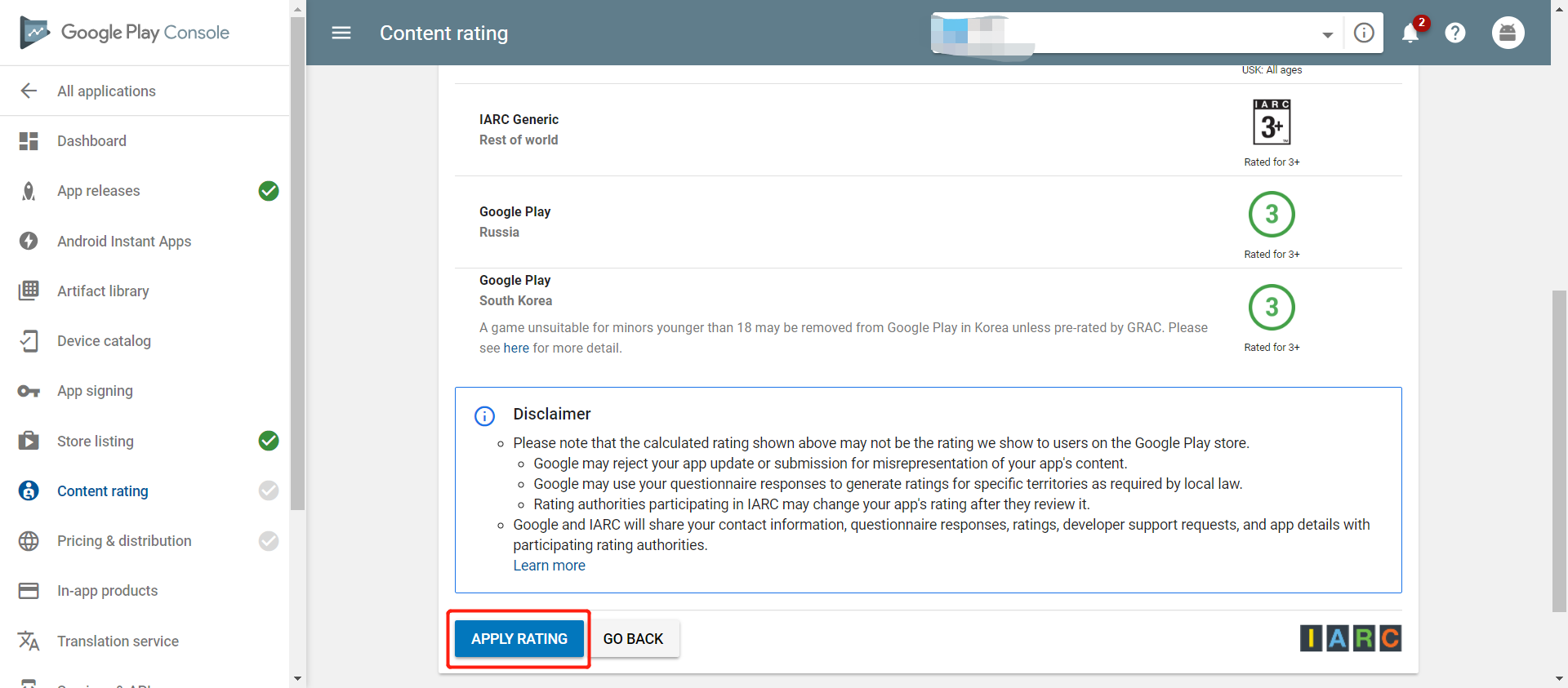This screenshot has height=688, width=1568.
Task: Open notifications bell with badge 2
Action: (x=1411, y=32)
